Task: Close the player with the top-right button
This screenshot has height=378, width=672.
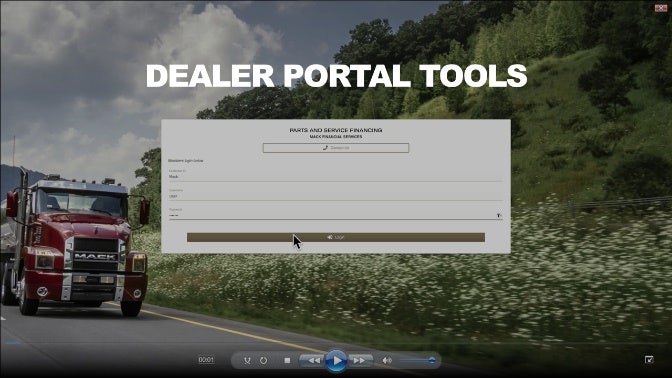Action: point(660,7)
